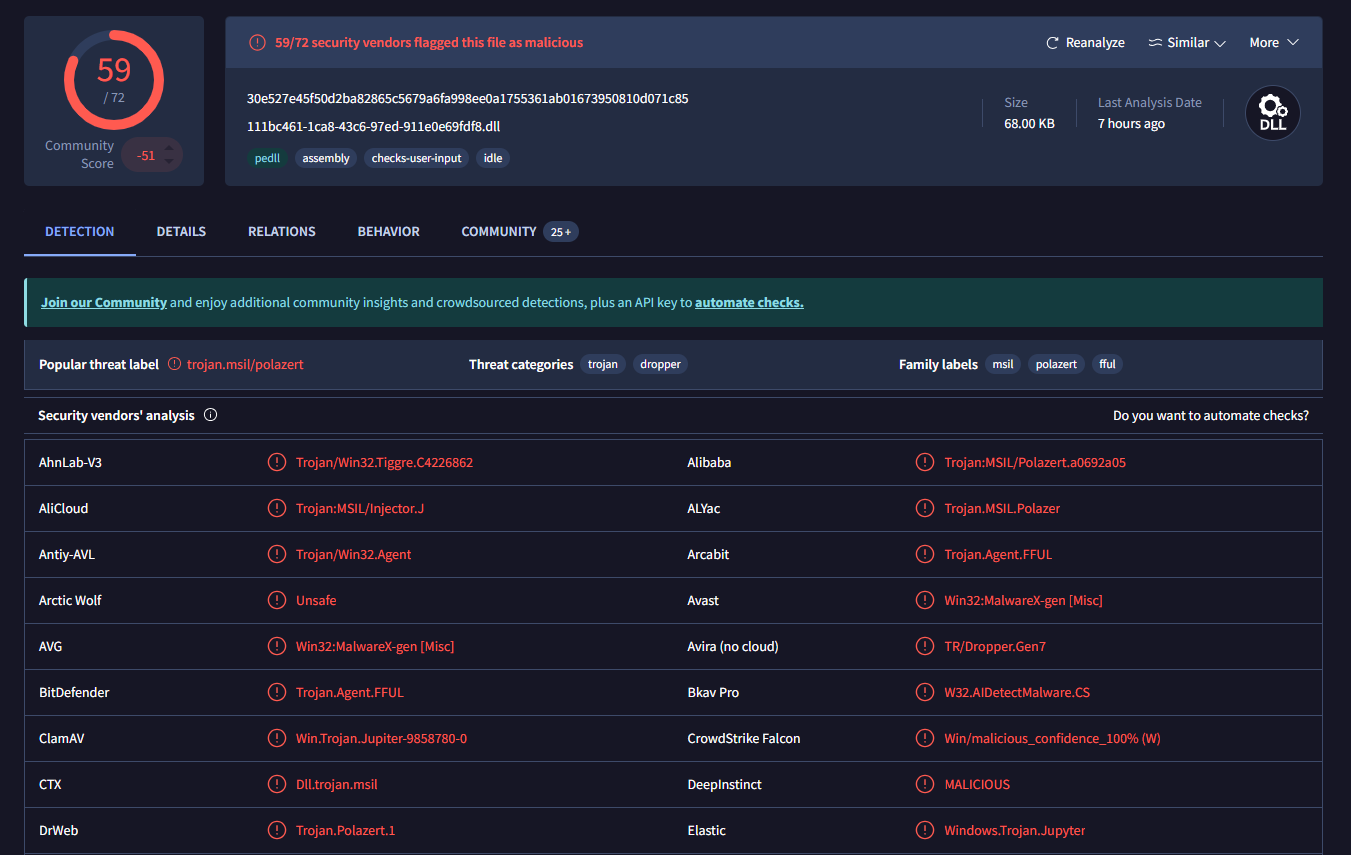This screenshot has width=1351, height=855.
Task: Click the Arctic Wolf detection alert icon
Action: point(277,600)
